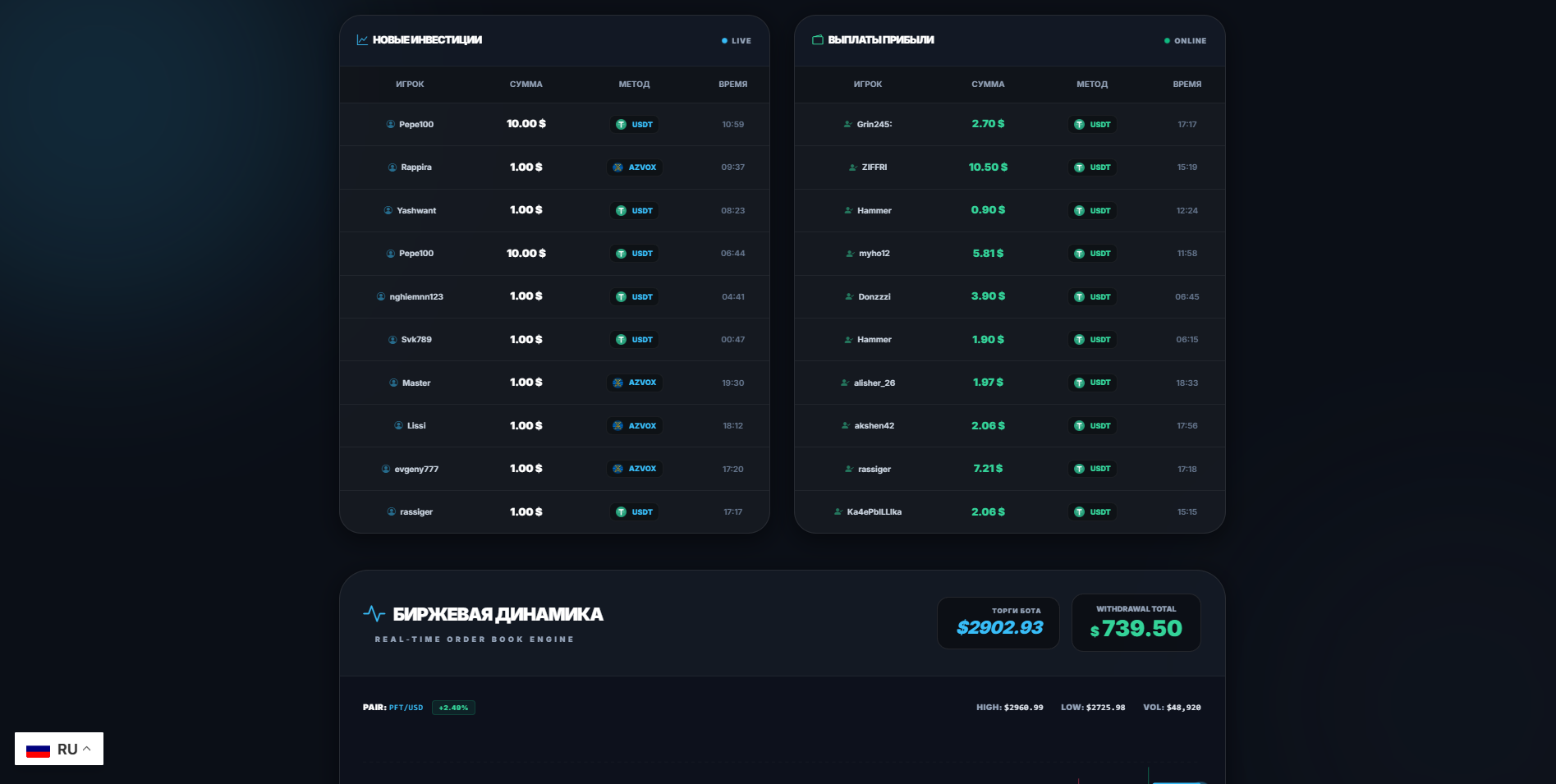Click the Russian flag icon

tap(39, 750)
